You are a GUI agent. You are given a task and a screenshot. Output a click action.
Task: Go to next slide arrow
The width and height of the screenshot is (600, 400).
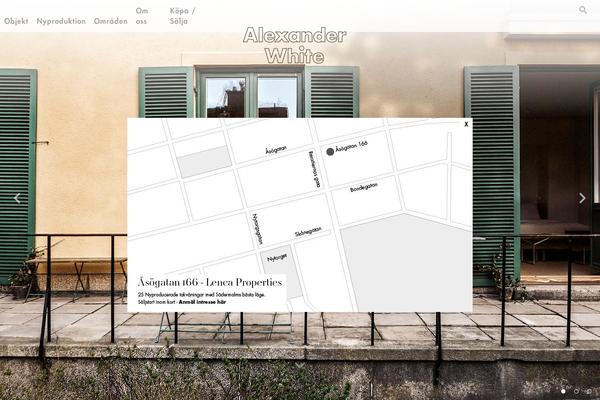[582, 198]
